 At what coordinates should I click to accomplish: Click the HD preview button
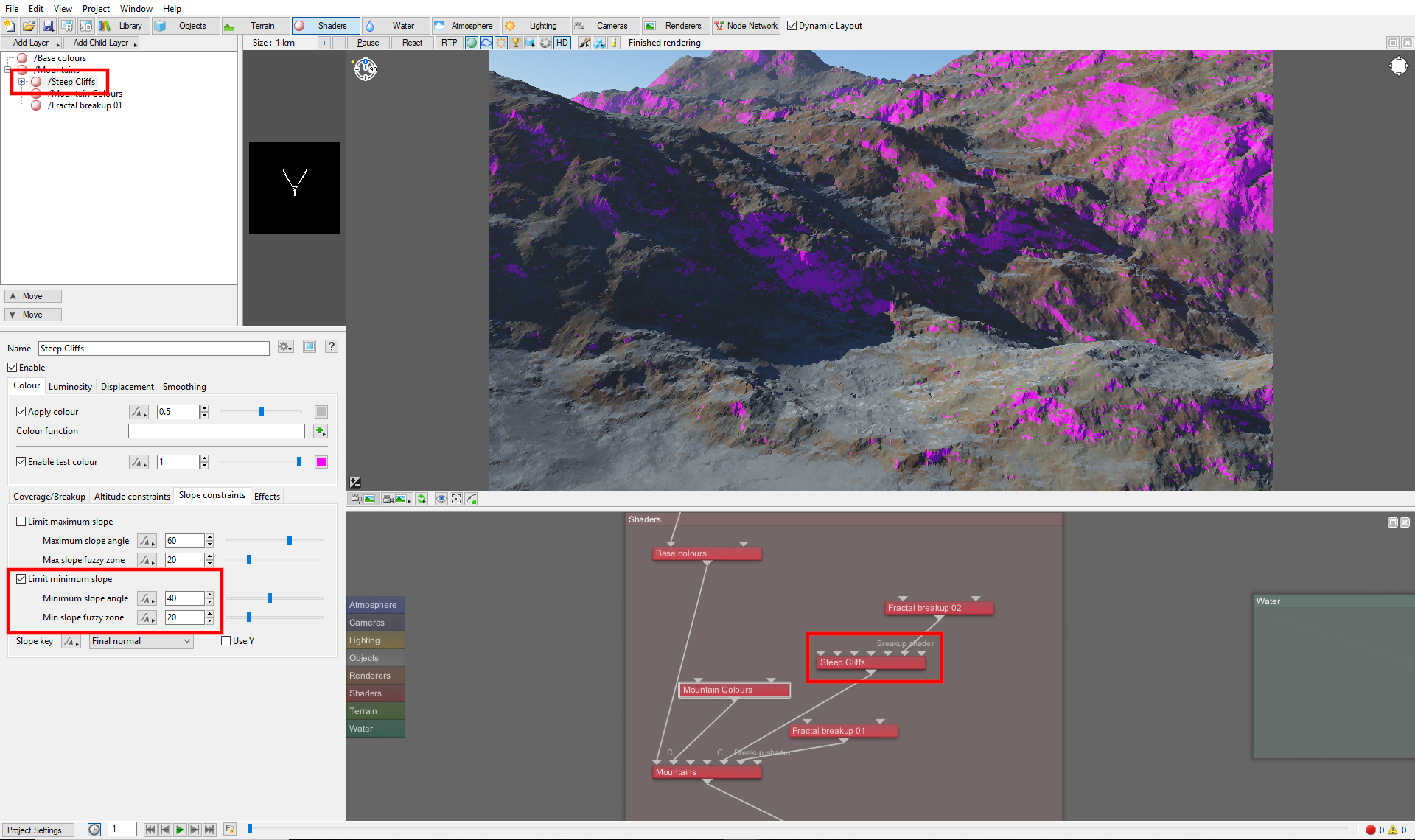[x=562, y=43]
